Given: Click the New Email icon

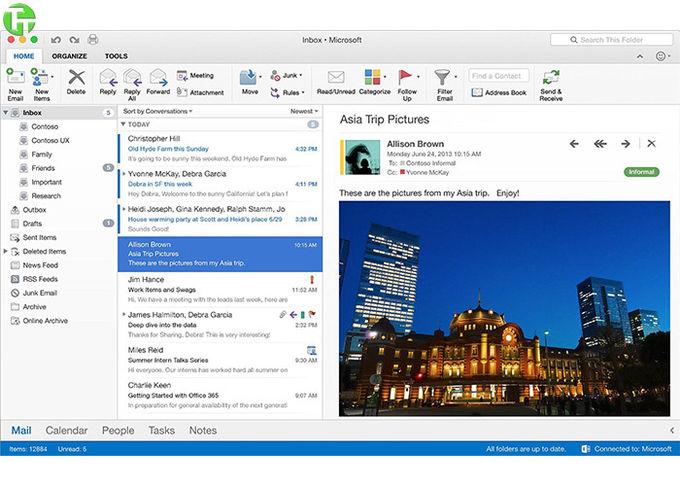Looking at the screenshot, I should click(15, 77).
